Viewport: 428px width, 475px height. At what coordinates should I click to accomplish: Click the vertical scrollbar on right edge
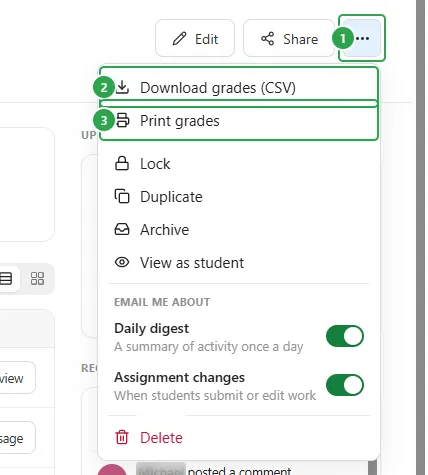click(421, 237)
